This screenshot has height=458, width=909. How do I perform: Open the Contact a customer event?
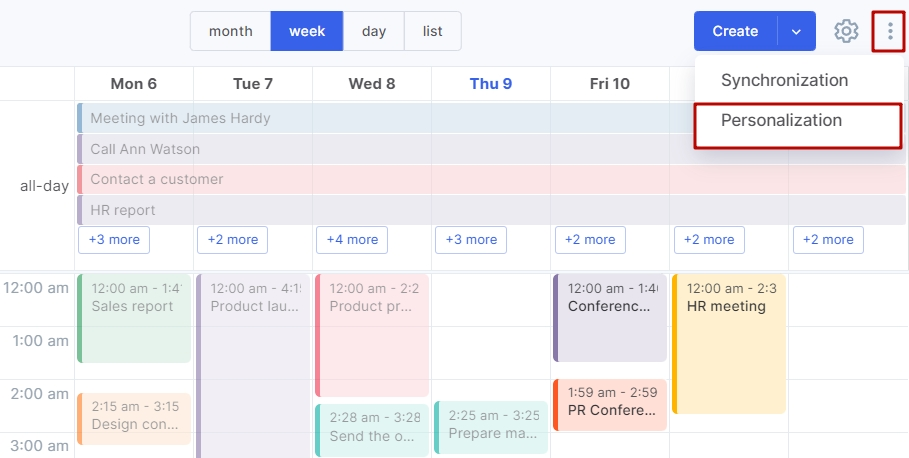pyautogui.click(x=300, y=179)
